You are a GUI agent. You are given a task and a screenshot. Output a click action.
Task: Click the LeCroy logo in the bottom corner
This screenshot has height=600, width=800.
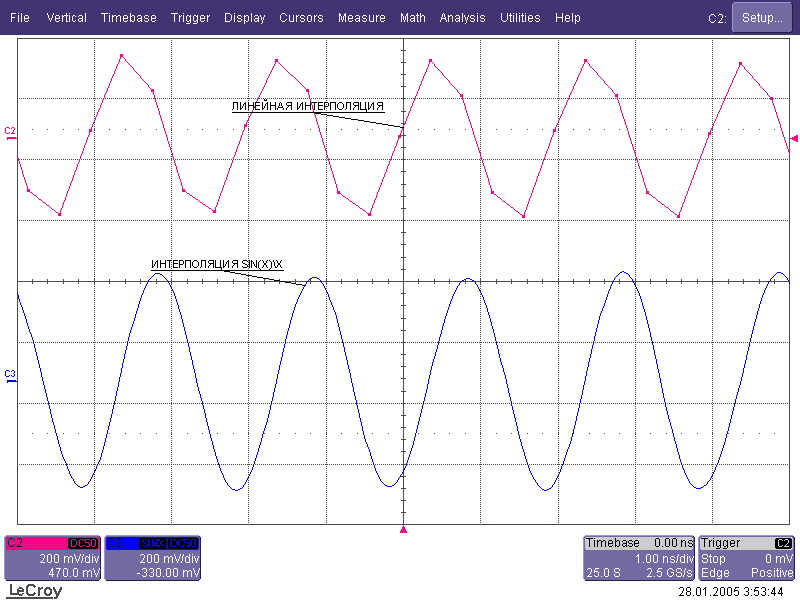[34, 591]
